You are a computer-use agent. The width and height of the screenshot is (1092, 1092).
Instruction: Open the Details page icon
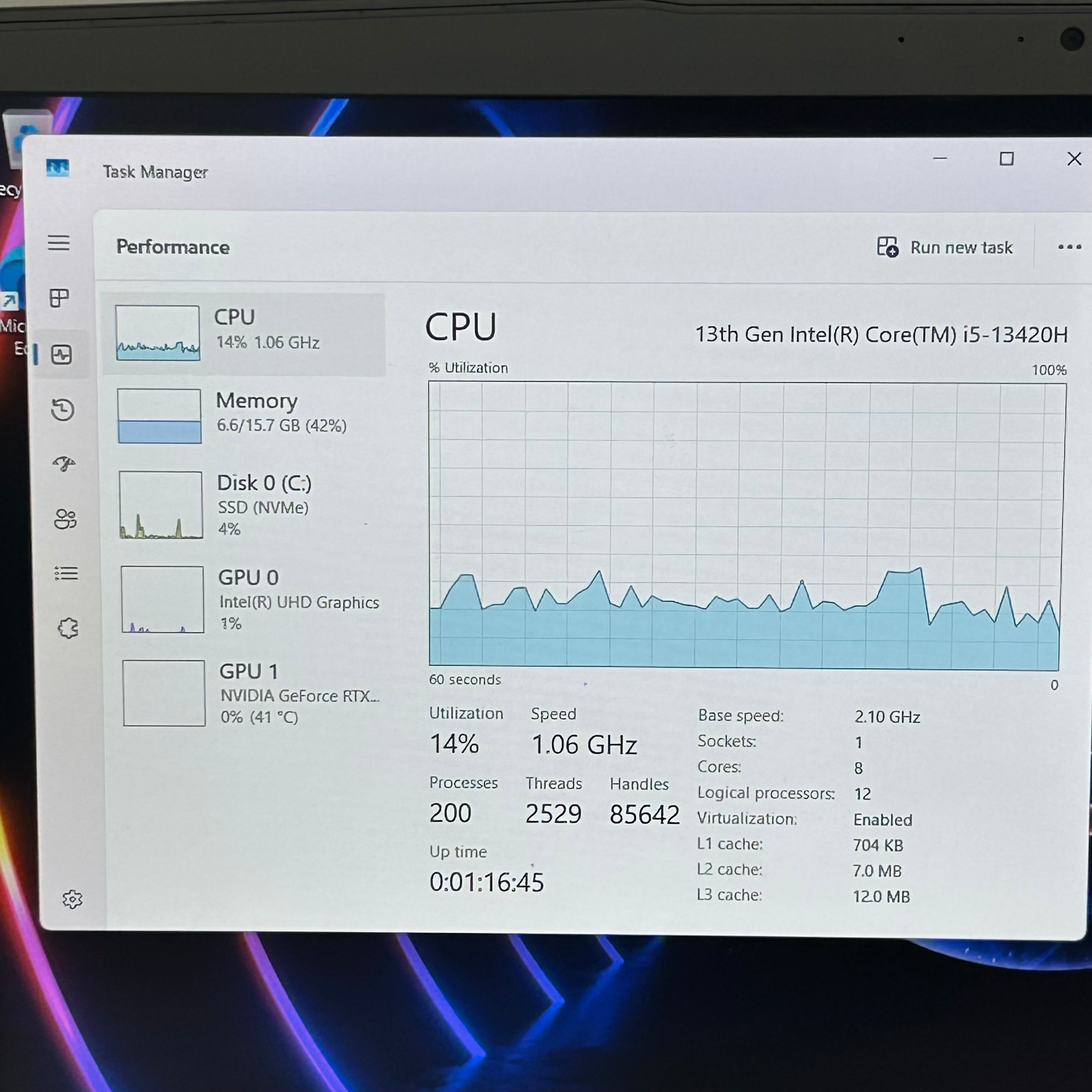[x=66, y=574]
